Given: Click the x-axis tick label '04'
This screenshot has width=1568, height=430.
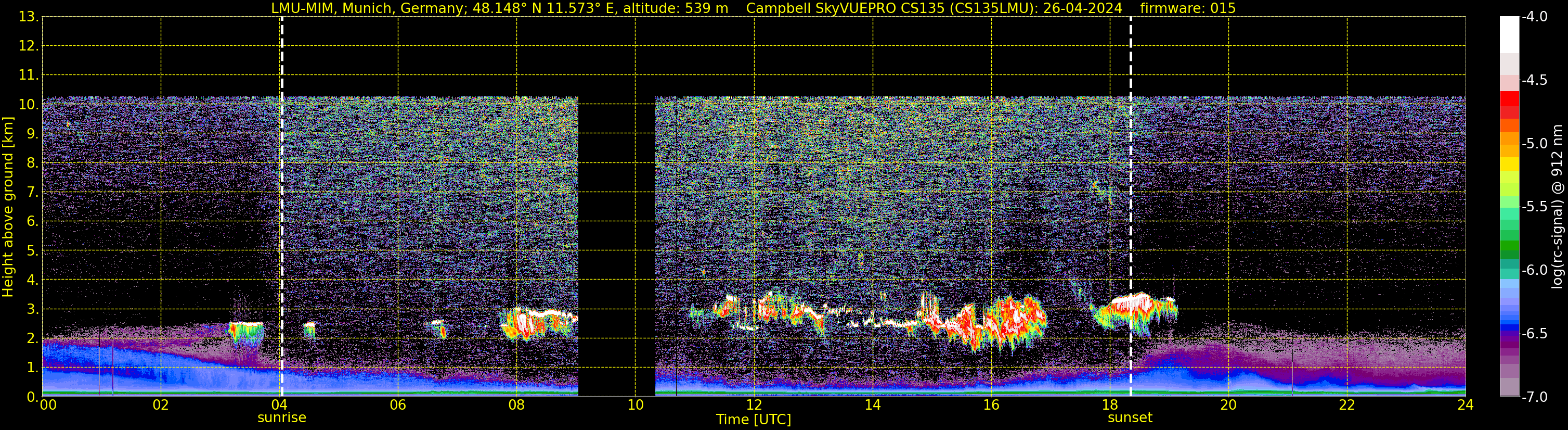Looking at the screenshot, I should point(279,405).
